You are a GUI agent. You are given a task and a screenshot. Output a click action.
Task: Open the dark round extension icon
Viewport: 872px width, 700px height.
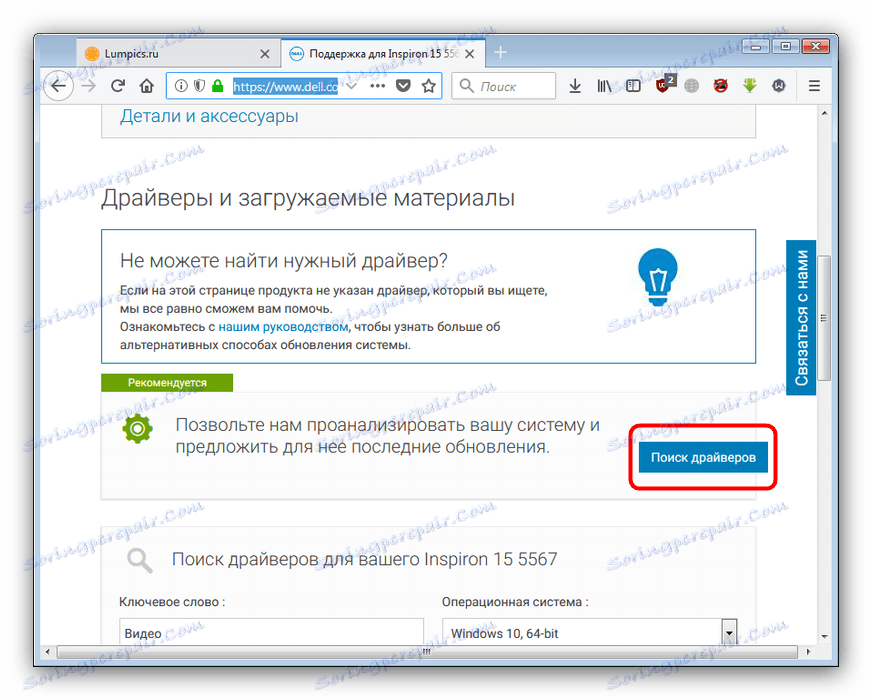[x=779, y=86]
